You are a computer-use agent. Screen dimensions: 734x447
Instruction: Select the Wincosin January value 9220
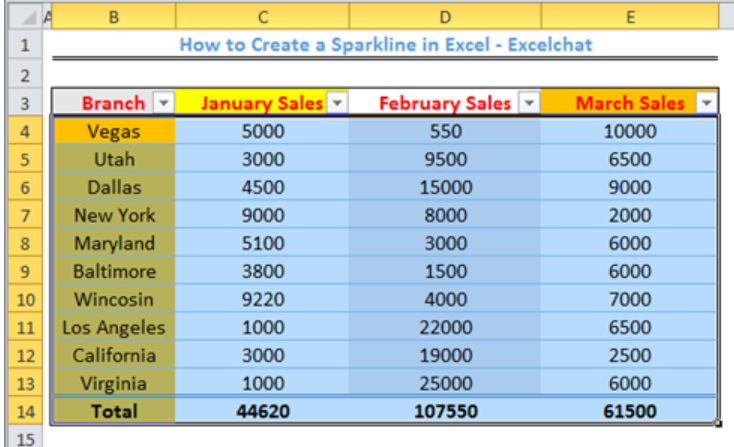pyautogui.click(x=263, y=299)
